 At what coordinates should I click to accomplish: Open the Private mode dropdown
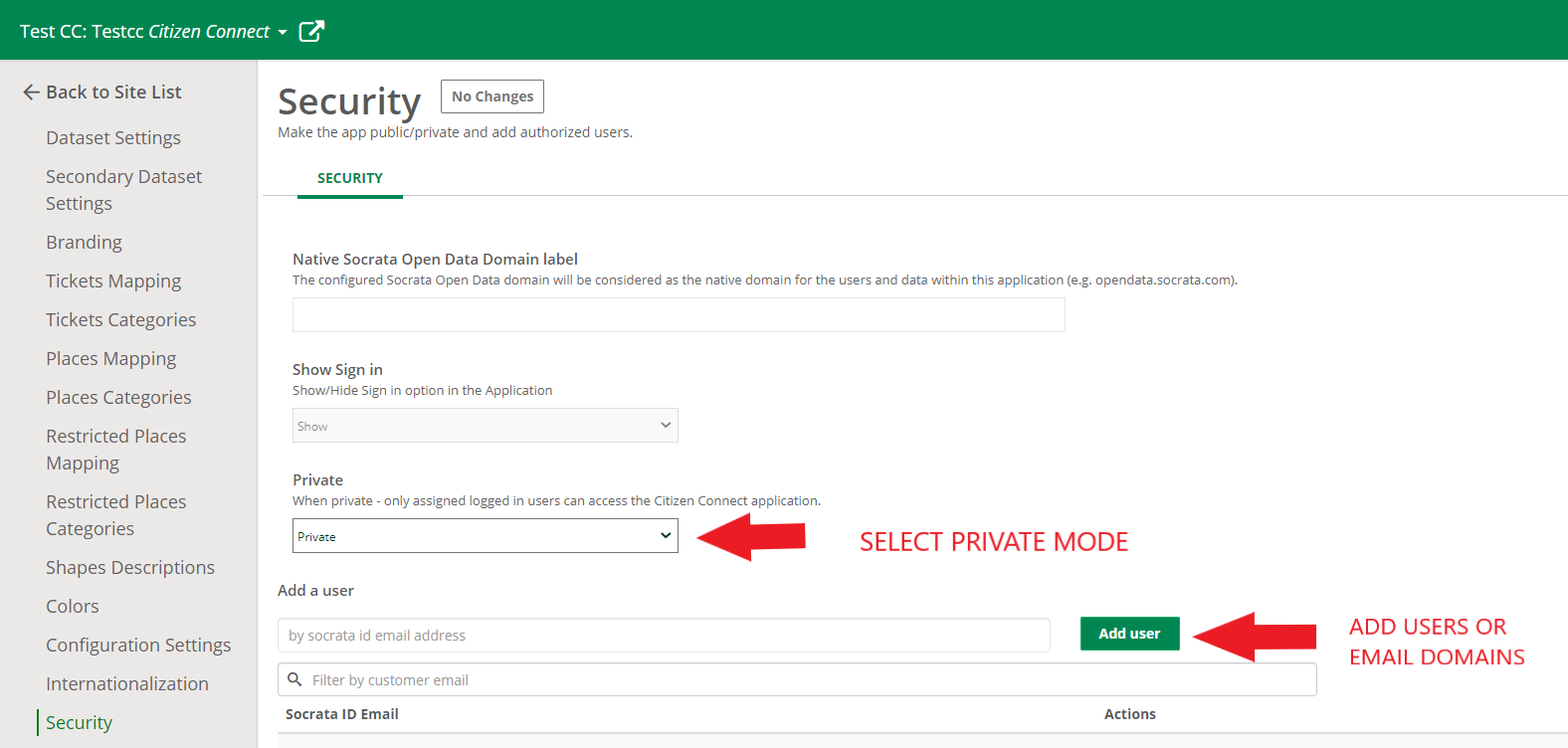point(486,536)
